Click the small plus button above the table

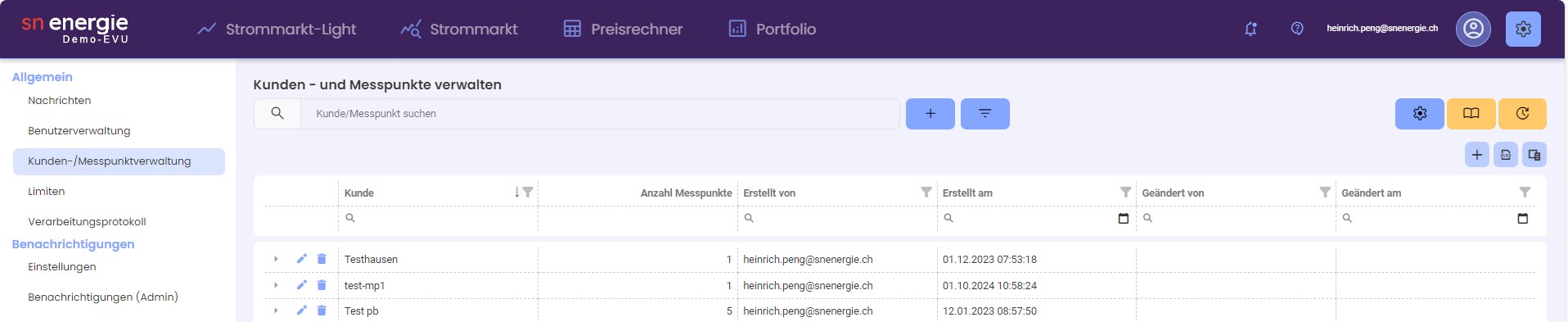point(1477,155)
